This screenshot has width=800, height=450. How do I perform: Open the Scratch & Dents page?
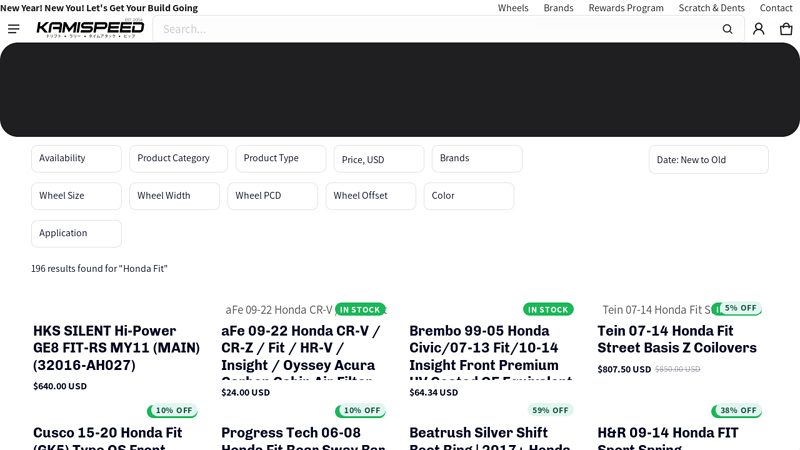coord(711,8)
